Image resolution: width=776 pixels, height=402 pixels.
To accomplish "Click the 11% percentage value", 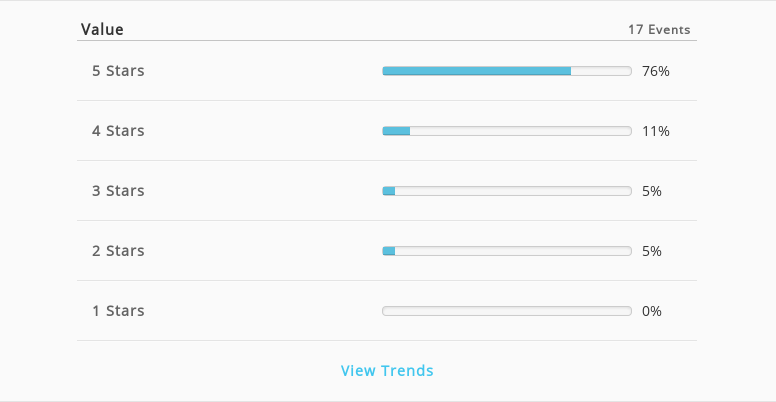I will click(x=656, y=131).
